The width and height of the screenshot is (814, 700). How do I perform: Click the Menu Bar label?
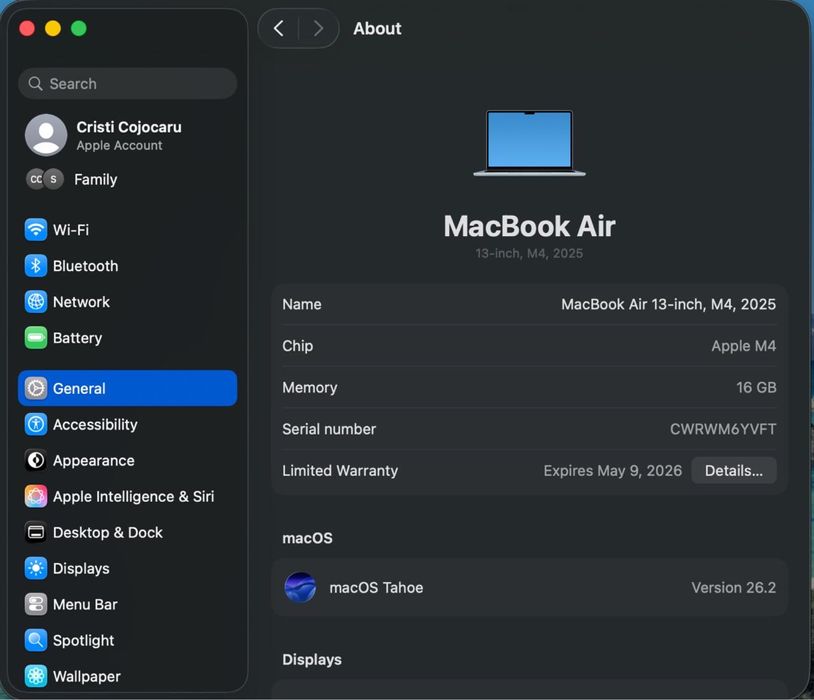[x=85, y=604]
